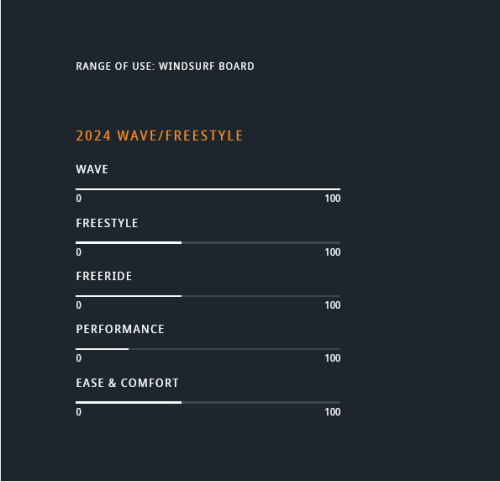Image resolution: width=500 pixels, height=482 pixels.
Task: Click the FREERIDE label
Action: (104, 276)
